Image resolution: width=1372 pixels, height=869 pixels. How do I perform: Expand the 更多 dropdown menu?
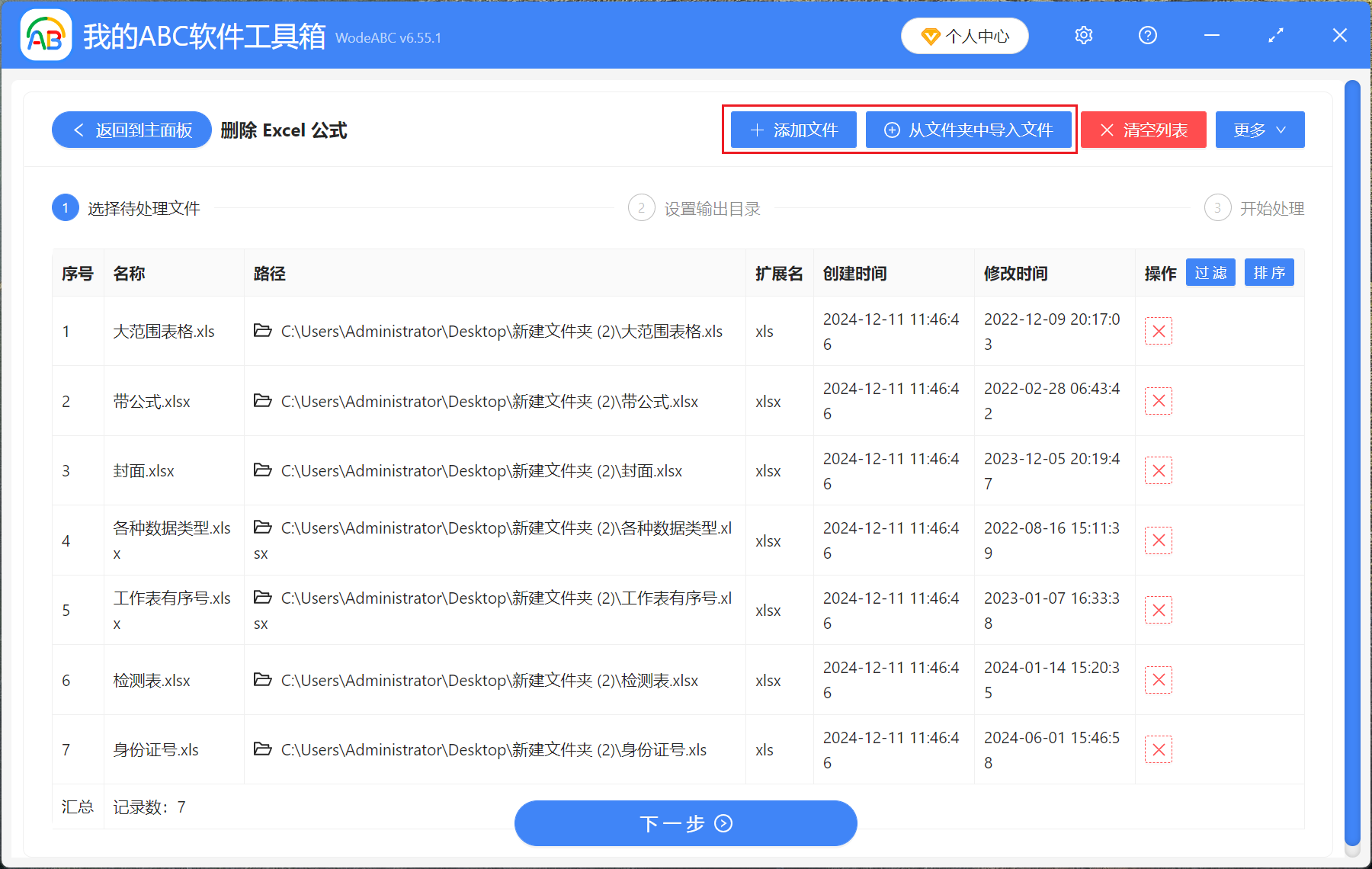click(x=1258, y=130)
